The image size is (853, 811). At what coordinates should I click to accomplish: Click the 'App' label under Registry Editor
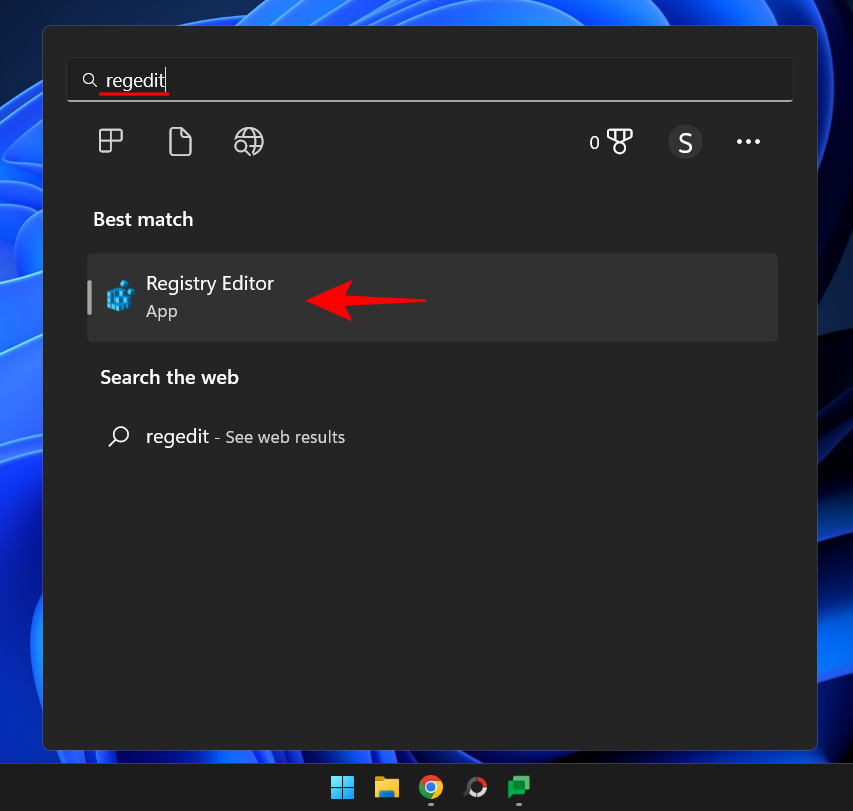click(161, 311)
